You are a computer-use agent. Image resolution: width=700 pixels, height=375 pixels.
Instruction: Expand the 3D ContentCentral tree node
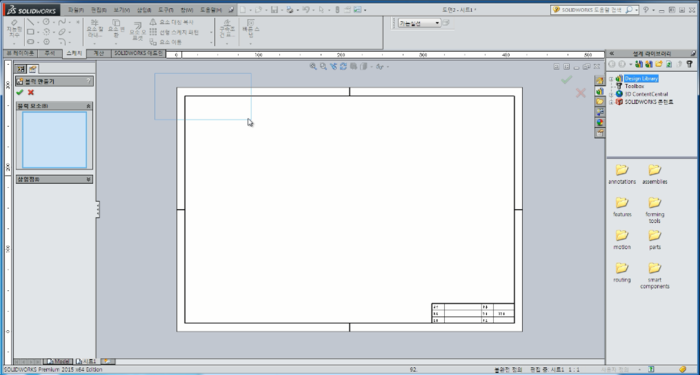(611, 94)
